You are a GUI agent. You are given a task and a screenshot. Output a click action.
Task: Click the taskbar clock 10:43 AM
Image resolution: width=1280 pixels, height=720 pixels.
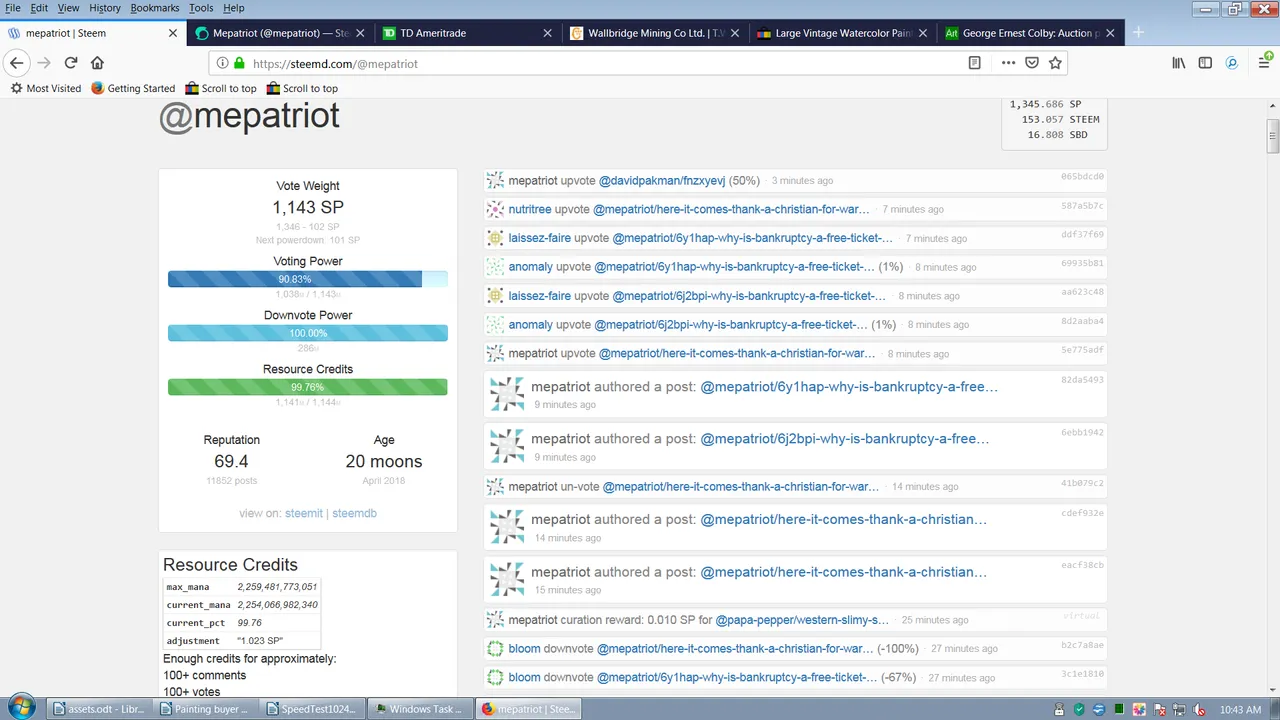pyautogui.click(x=1240, y=710)
